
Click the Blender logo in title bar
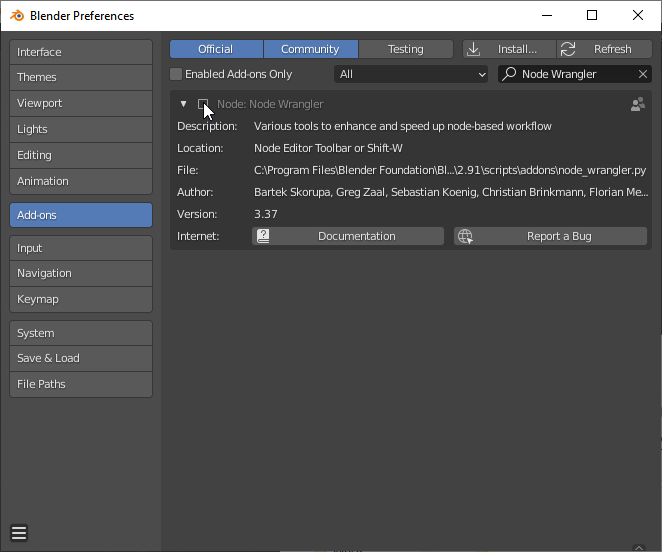point(17,16)
